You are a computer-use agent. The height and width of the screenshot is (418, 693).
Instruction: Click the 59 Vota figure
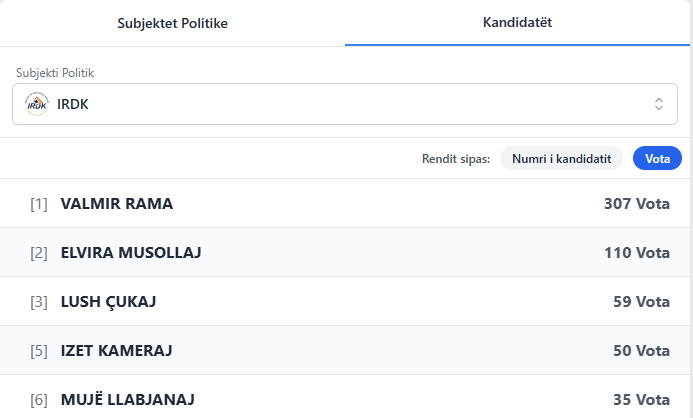(641, 302)
